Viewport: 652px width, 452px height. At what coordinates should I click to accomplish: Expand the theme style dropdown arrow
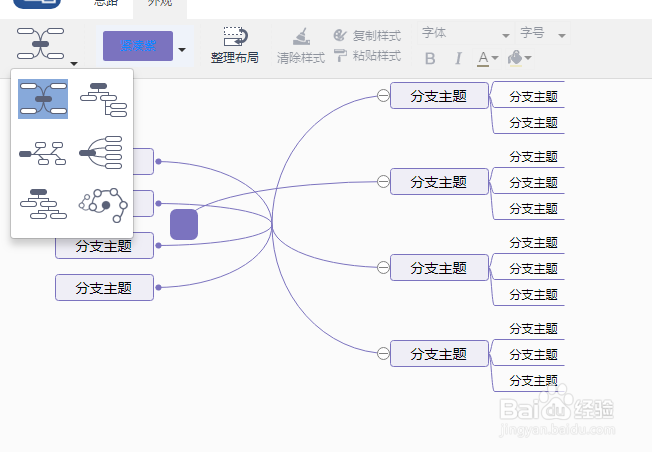click(182, 49)
